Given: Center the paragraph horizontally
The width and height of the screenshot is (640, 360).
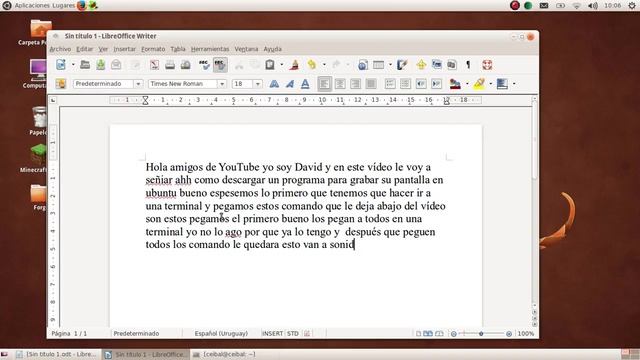Looking at the screenshot, I should pyautogui.click(x=340, y=84).
